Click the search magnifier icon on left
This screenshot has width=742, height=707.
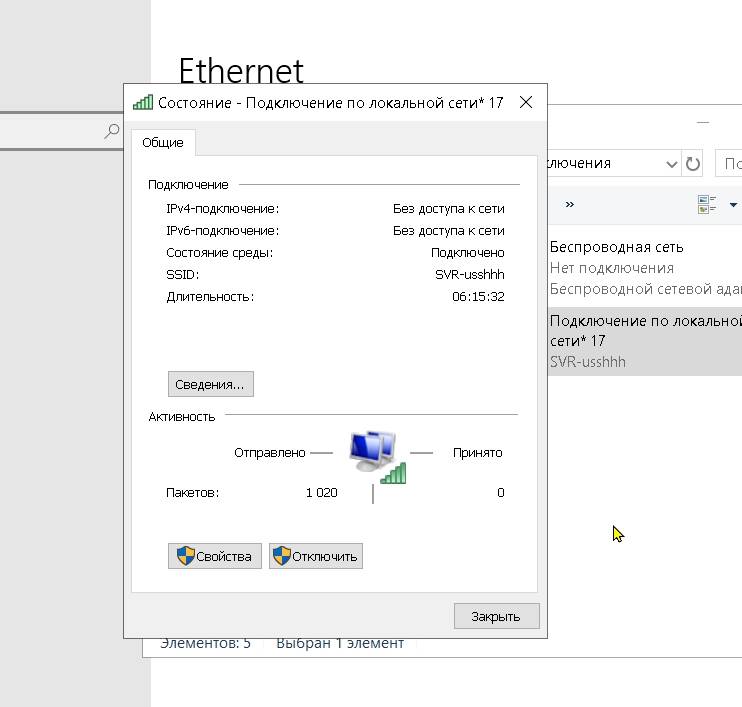click(x=112, y=131)
